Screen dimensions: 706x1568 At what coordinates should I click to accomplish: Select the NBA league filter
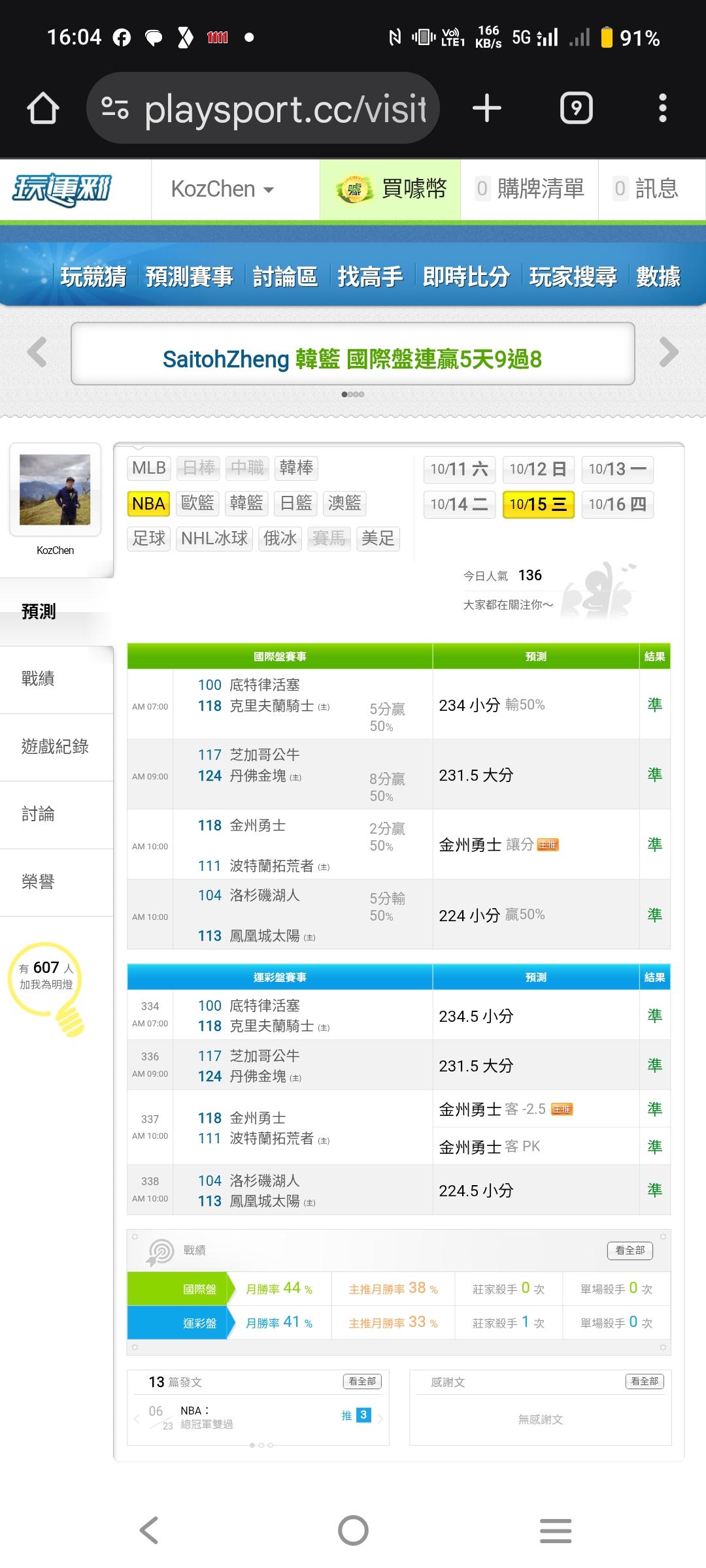(x=148, y=504)
